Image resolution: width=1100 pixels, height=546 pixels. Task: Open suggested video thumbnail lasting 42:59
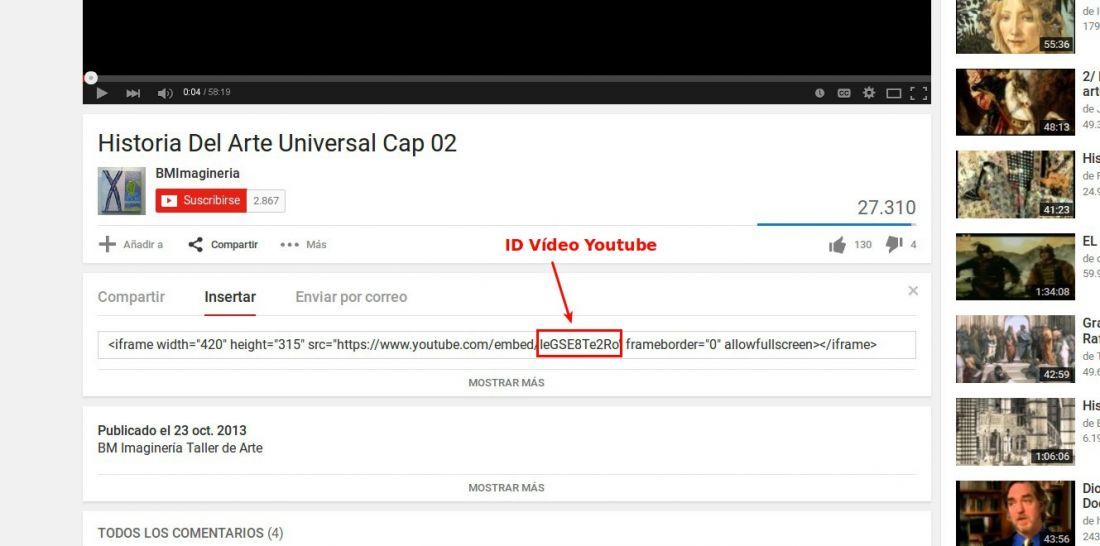[x=1015, y=349]
